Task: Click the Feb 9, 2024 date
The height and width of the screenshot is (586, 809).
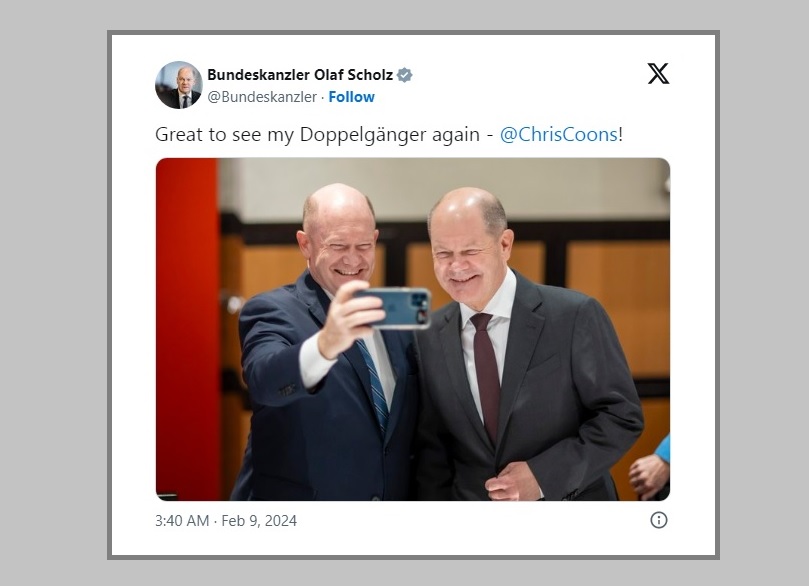Action: pos(259,520)
